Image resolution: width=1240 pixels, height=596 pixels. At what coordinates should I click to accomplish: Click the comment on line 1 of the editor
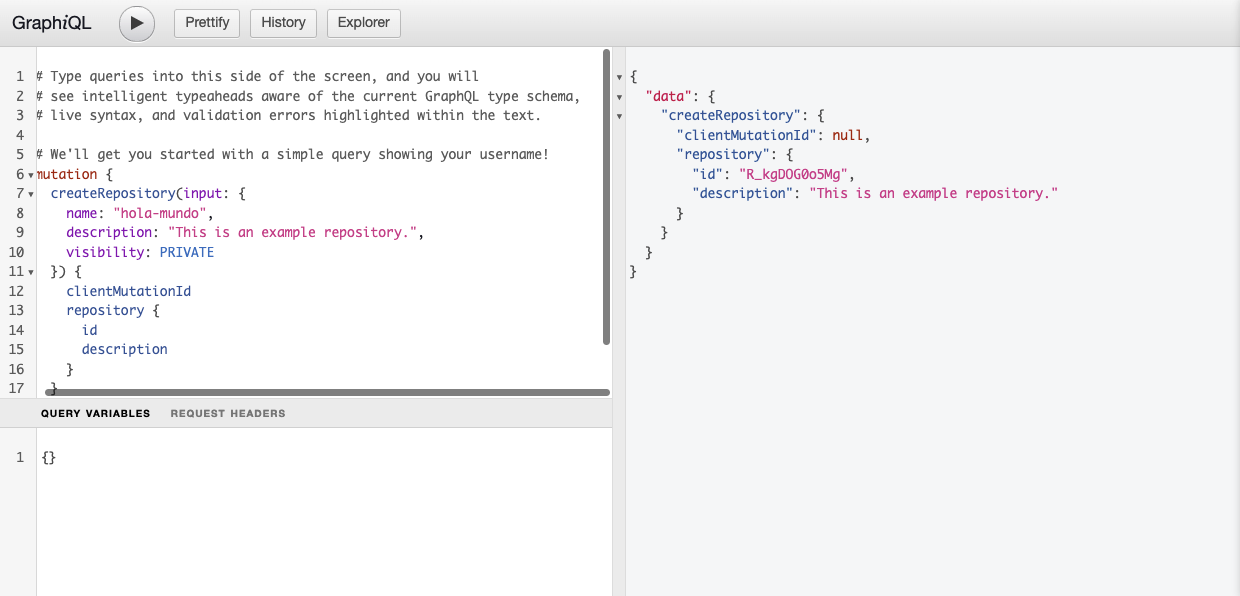(258, 76)
